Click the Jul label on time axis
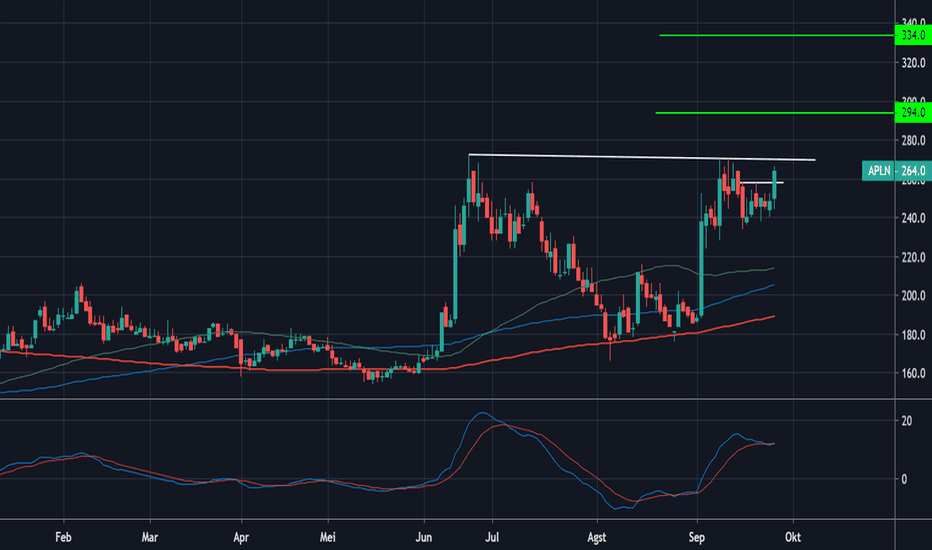Image resolution: width=932 pixels, height=550 pixels. pyautogui.click(x=492, y=537)
